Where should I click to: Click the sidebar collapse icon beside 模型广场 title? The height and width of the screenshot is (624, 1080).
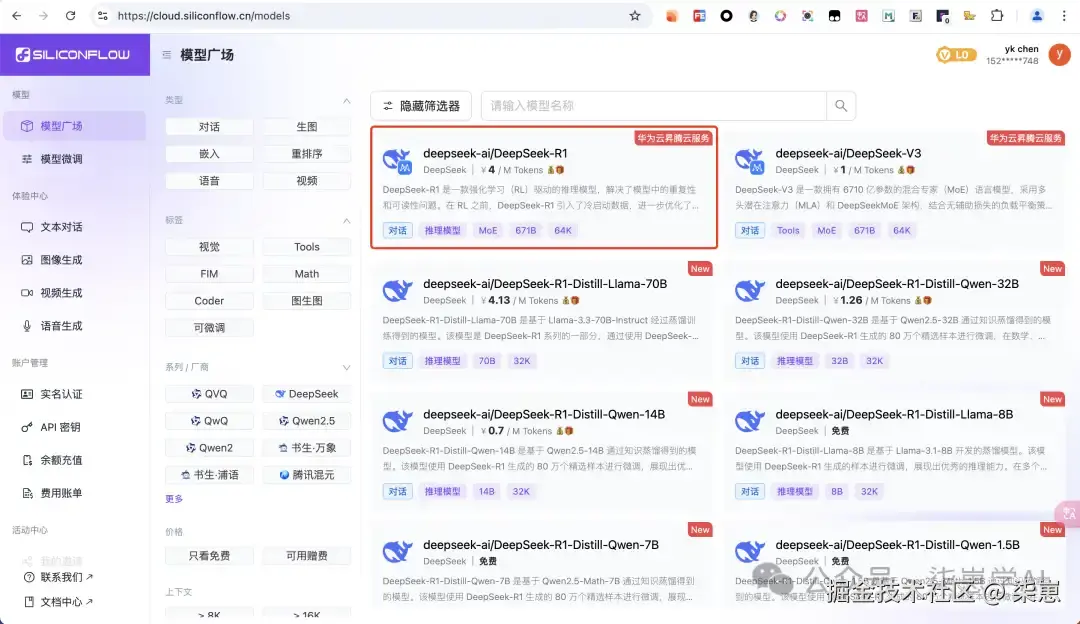tap(167, 54)
